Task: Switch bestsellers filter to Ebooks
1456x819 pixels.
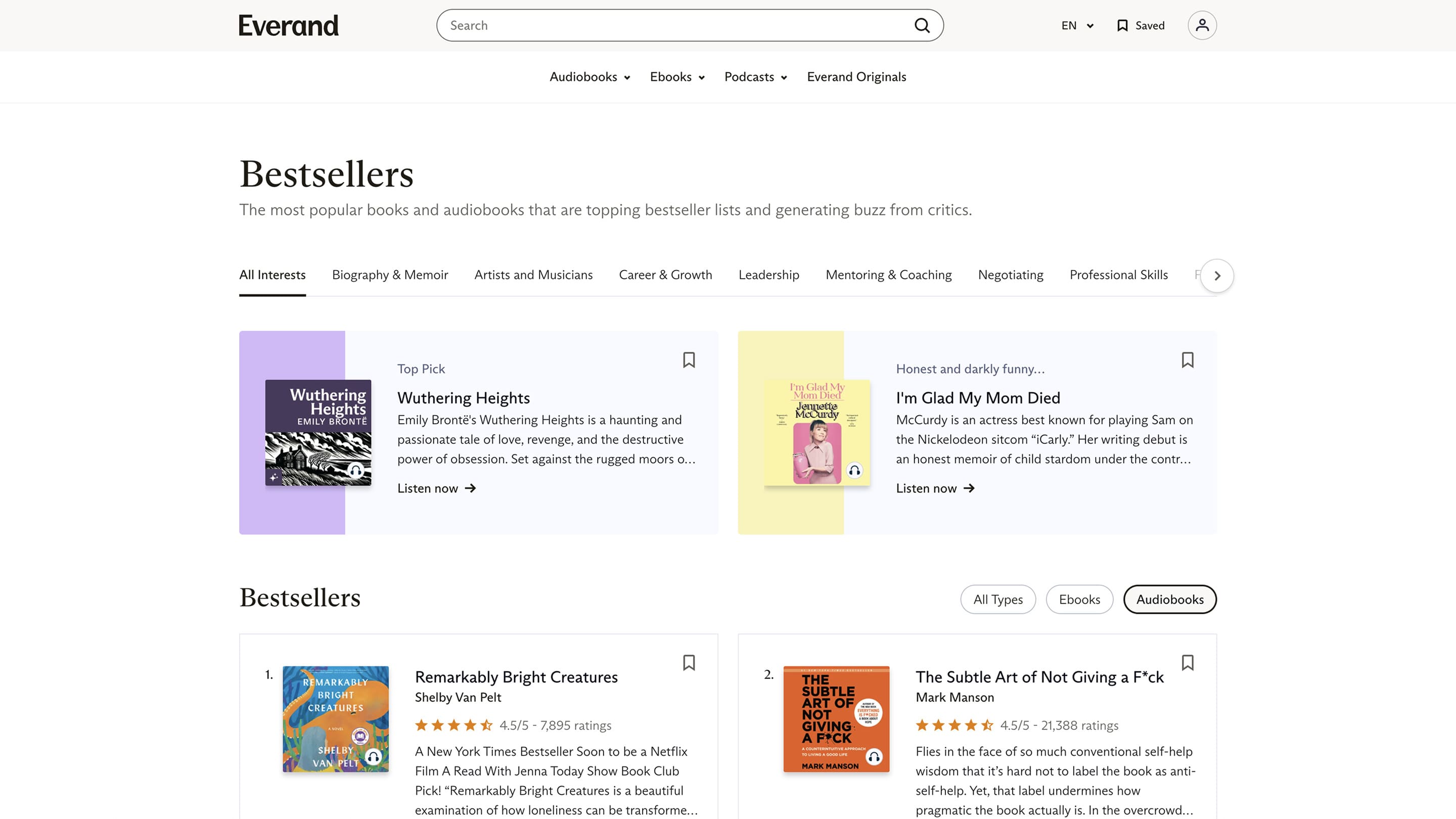Action: [x=1079, y=599]
